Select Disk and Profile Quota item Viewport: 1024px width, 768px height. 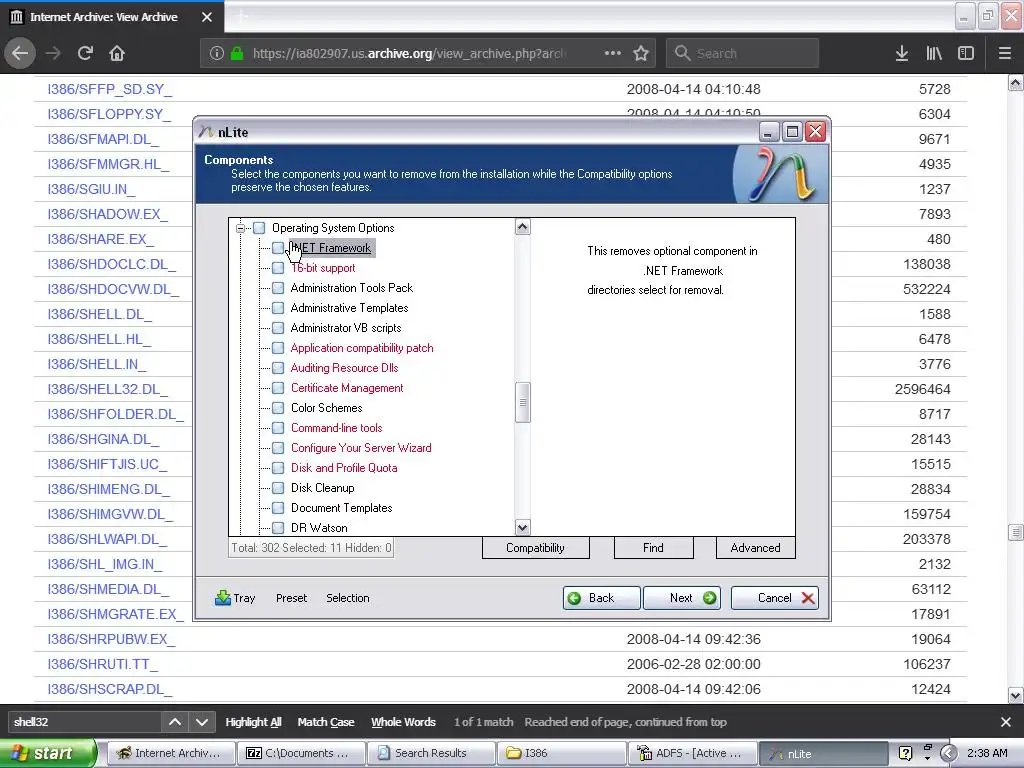pos(344,468)
